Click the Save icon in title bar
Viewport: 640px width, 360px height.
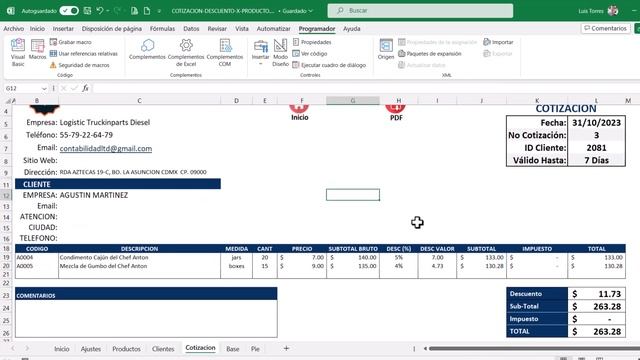point(87,11)
